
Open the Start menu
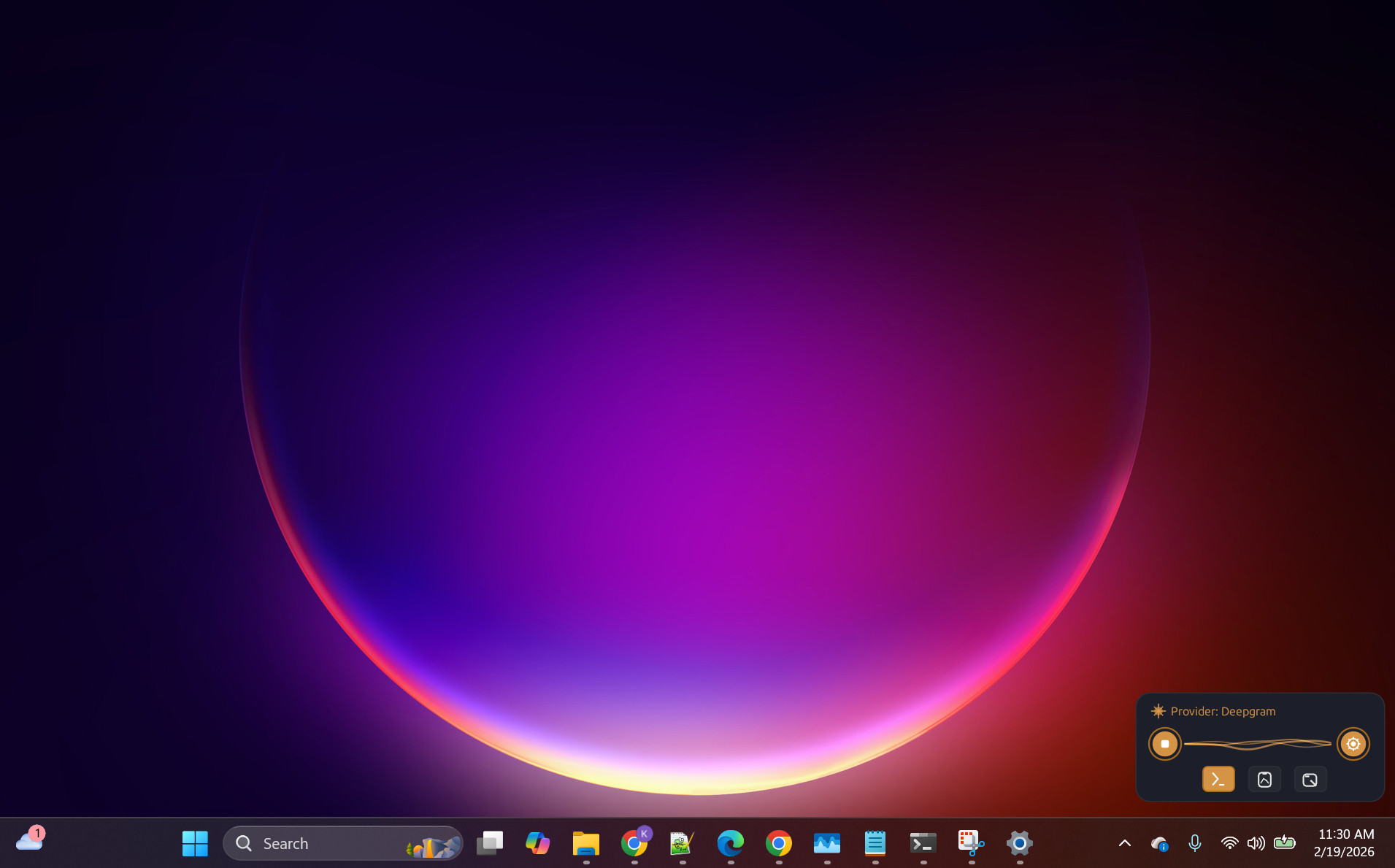pos(194,843)
